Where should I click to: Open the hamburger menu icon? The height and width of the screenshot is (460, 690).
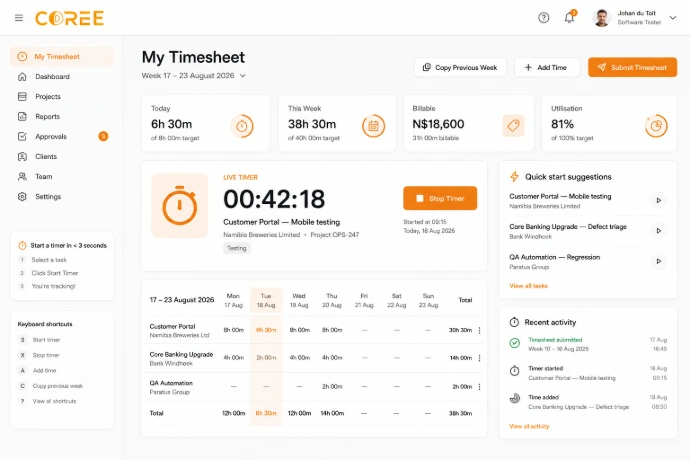[x=18, y=18]
